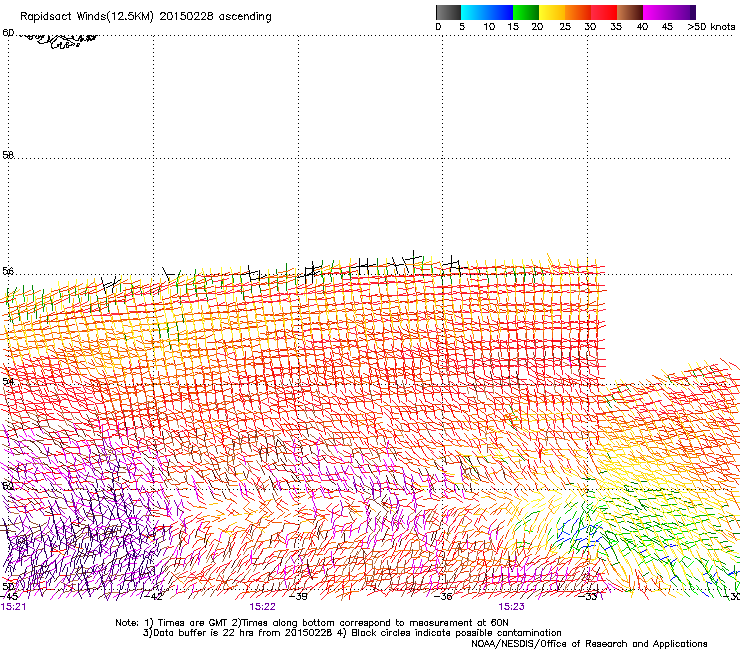Click the cyan-to-blue 5–15 knots legend segment
This screenshot has width=740, height=650.
[x=487, y=12]
